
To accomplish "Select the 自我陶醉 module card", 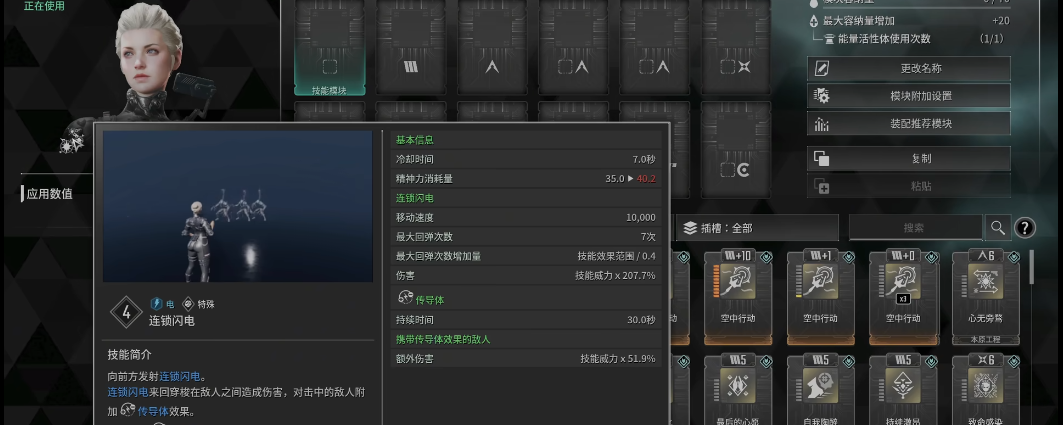I will pos(821,390).
